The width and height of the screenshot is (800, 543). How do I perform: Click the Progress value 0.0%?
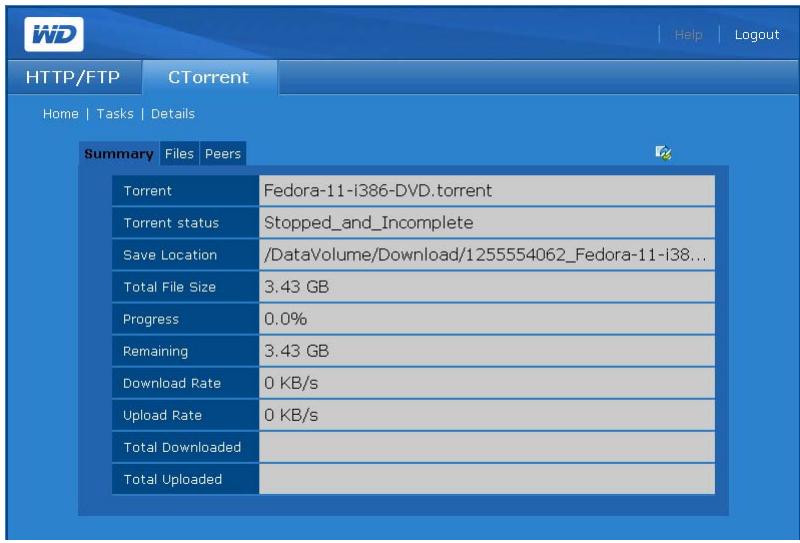pos(285,318)
